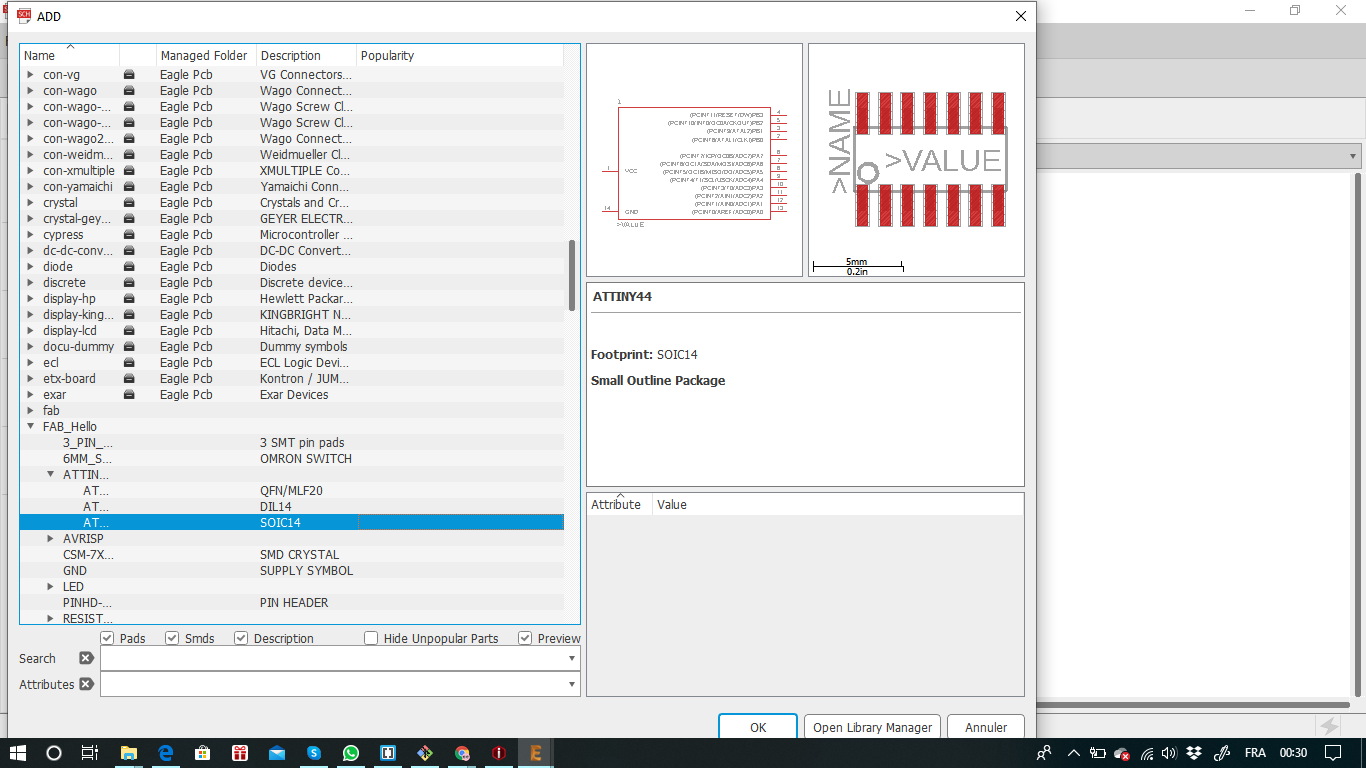Open WhatsApp from the taskbar
Screen dimensions: 1366x768
(x=350, y=753)
